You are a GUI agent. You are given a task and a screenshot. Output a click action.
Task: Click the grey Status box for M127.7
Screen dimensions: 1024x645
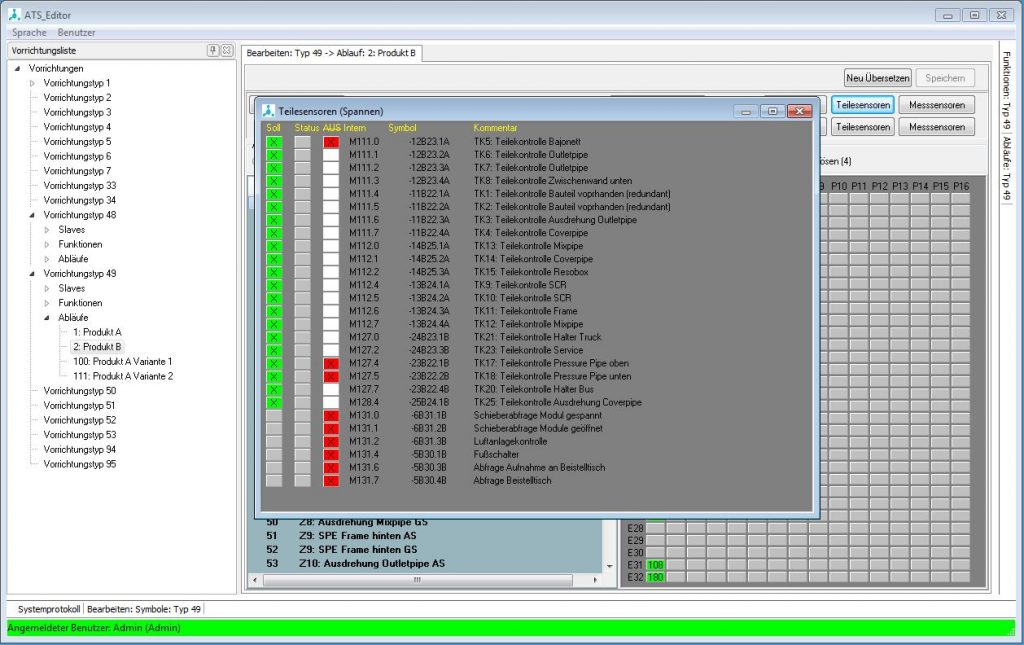pos(302,389)
